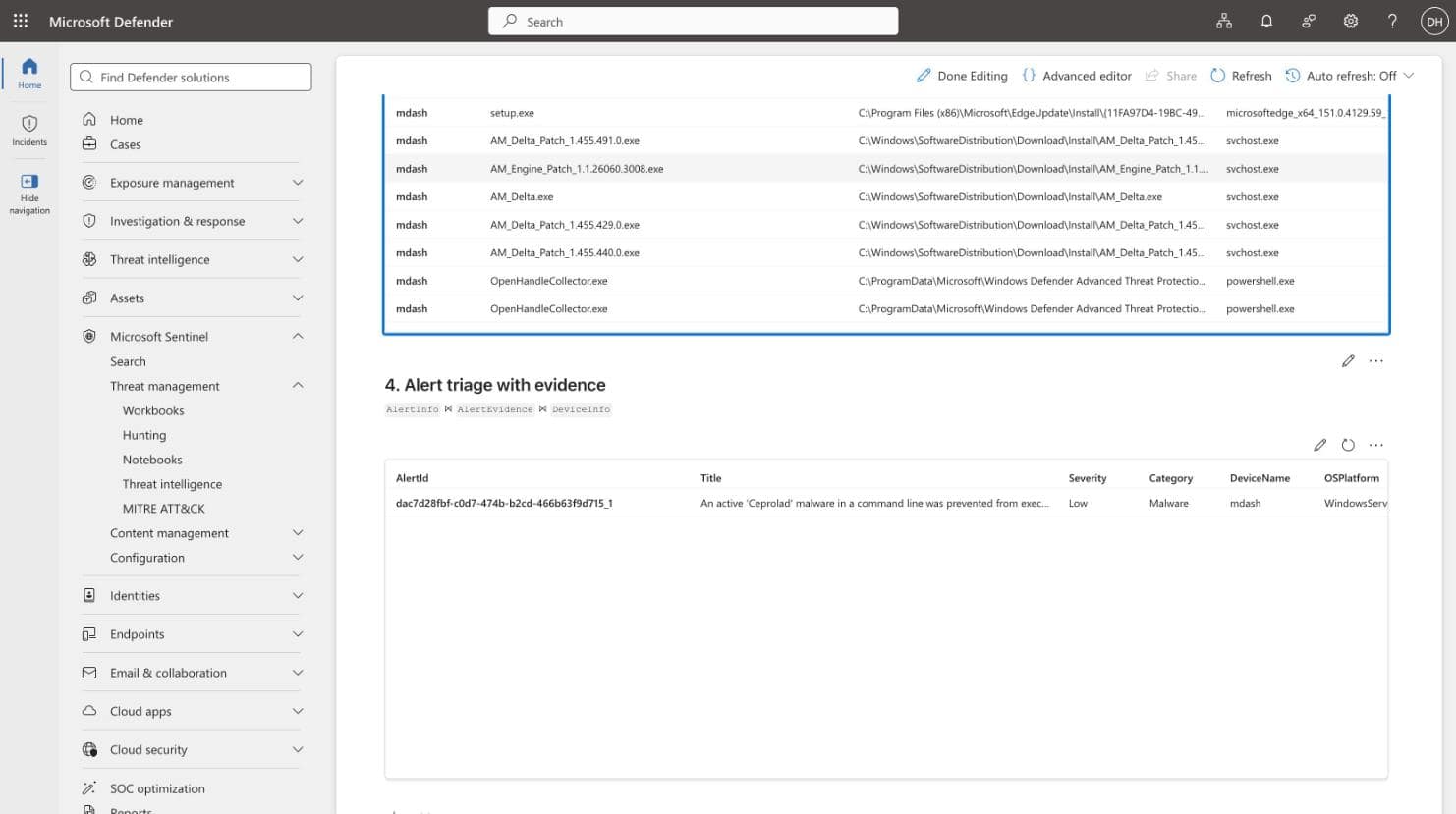This screenshot has height=814, width=1456.
Task: Open MITRE ATT&CK menu item
Action: 164,509
